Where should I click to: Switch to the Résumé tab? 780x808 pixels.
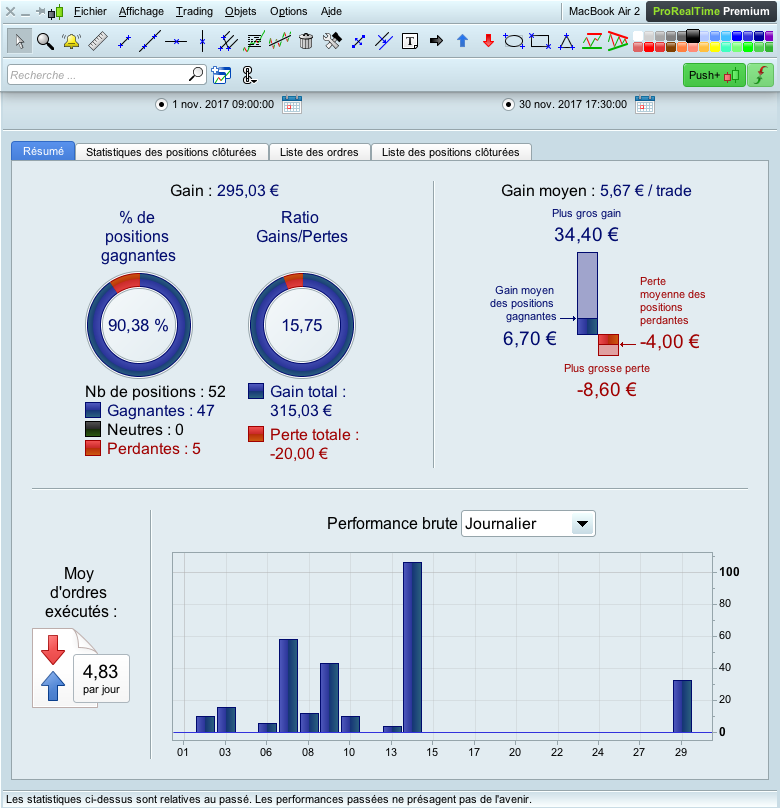click(43, 151)
